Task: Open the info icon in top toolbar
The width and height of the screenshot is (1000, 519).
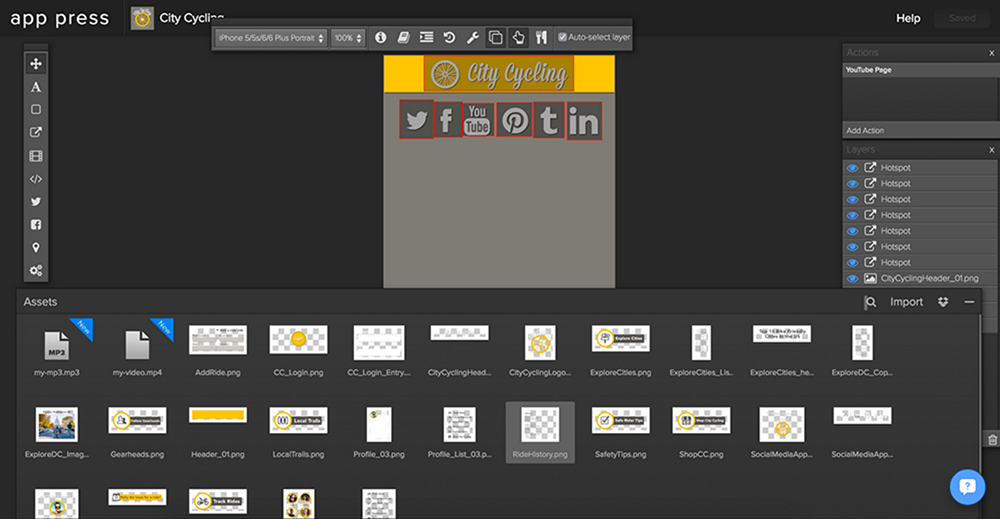Action: [x=380, y=38]
